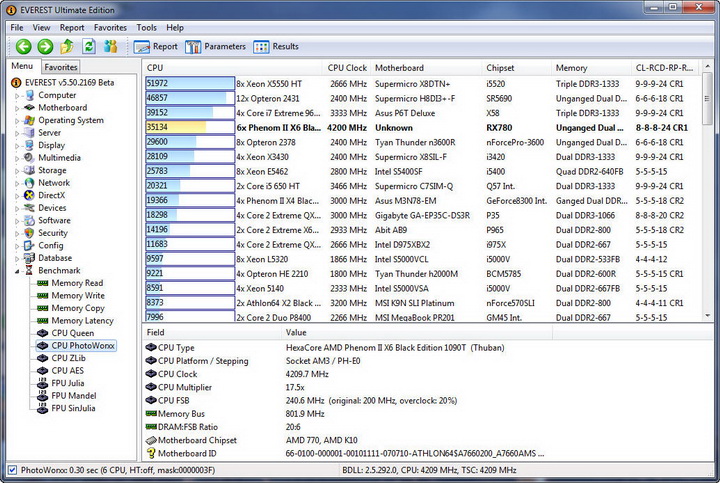Open the CPU AES benchmark

61,371
